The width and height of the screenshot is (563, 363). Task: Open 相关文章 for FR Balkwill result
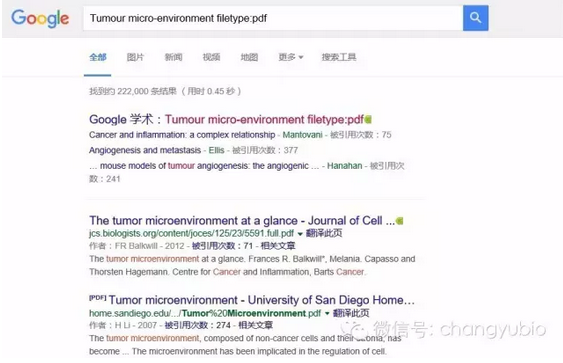(x=278, y=246)
